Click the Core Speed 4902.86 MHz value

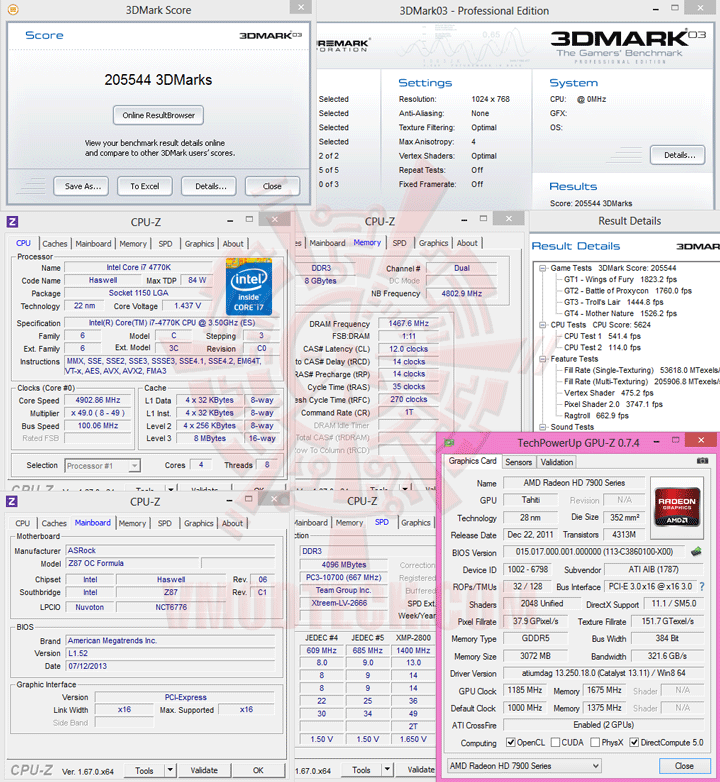point(98,400)
